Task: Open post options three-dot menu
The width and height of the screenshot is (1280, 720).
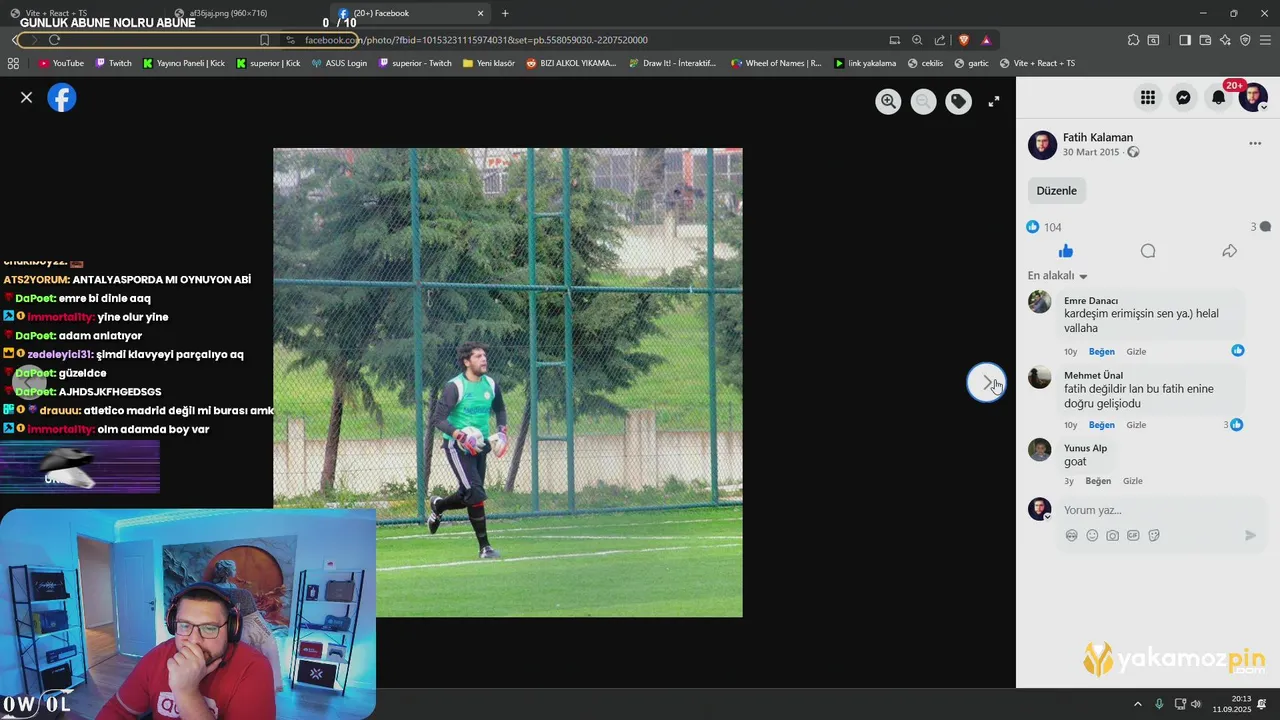Action: tap(1255, 144)
